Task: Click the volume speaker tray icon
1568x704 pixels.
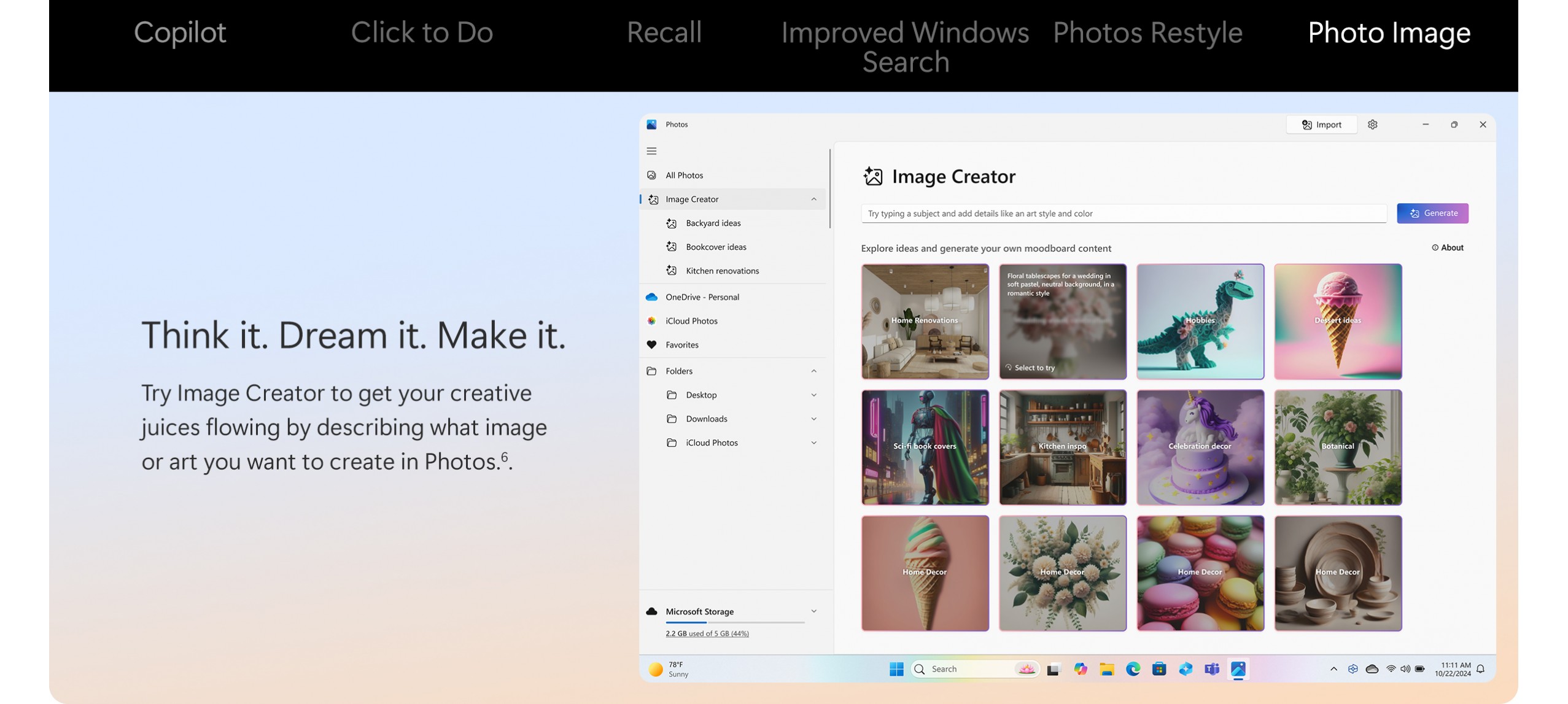Action: 1405,669
